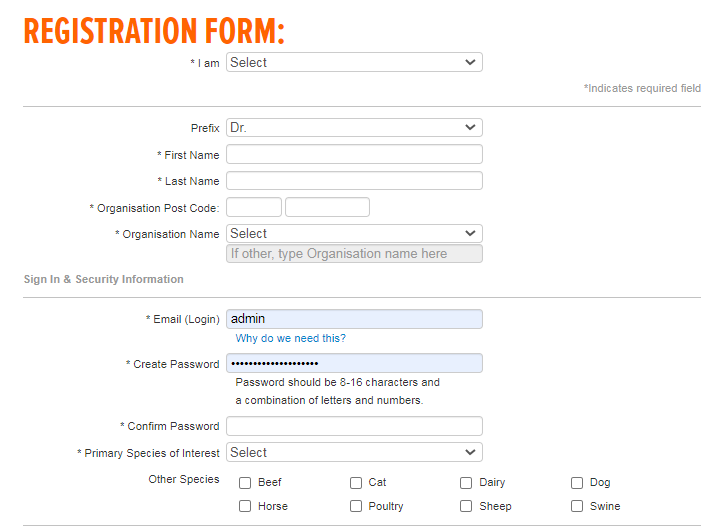Click the Email (Login) field containing admin

pyautogui.click(x=354, y=319)
